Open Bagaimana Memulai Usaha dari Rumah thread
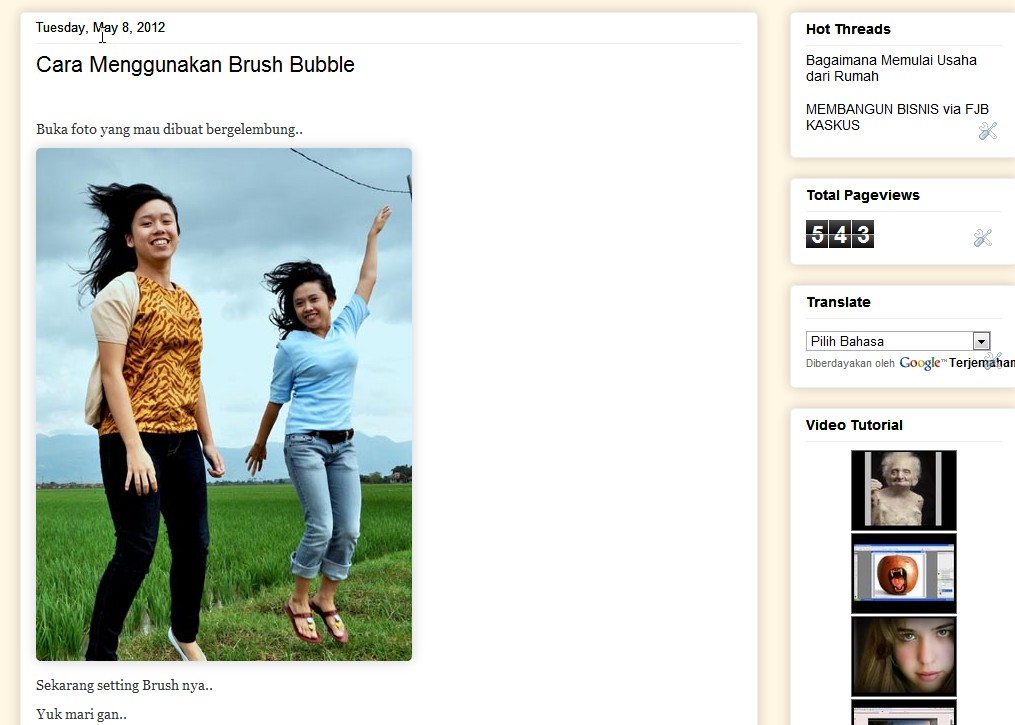 pyautogui.click(x=891, y=68)
